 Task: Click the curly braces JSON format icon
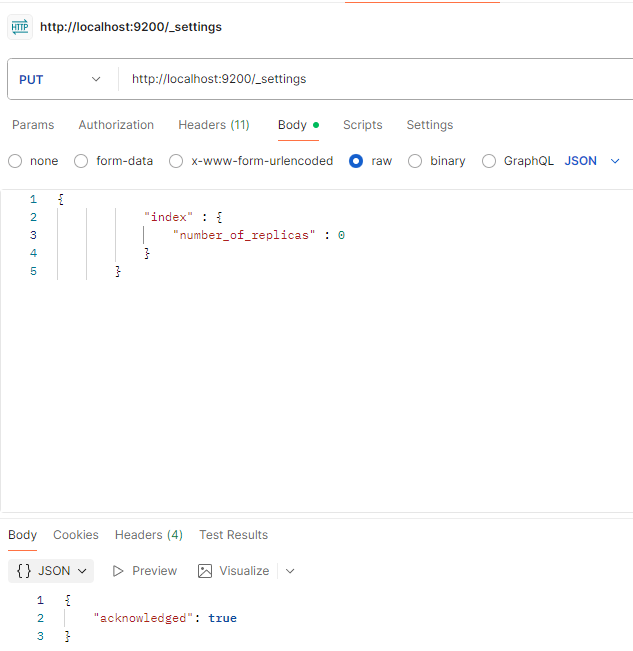pyautogui.click(x=24, y=571)
